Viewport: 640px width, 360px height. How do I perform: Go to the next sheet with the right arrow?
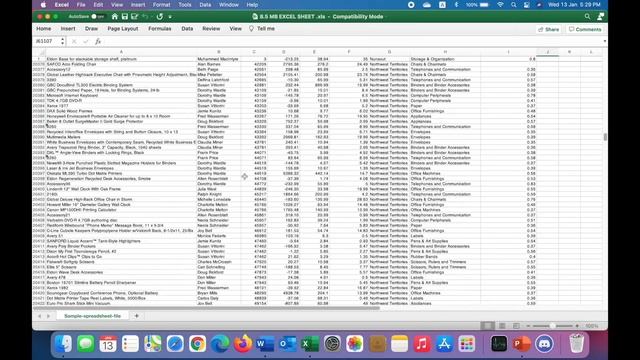tap(48, 316)
